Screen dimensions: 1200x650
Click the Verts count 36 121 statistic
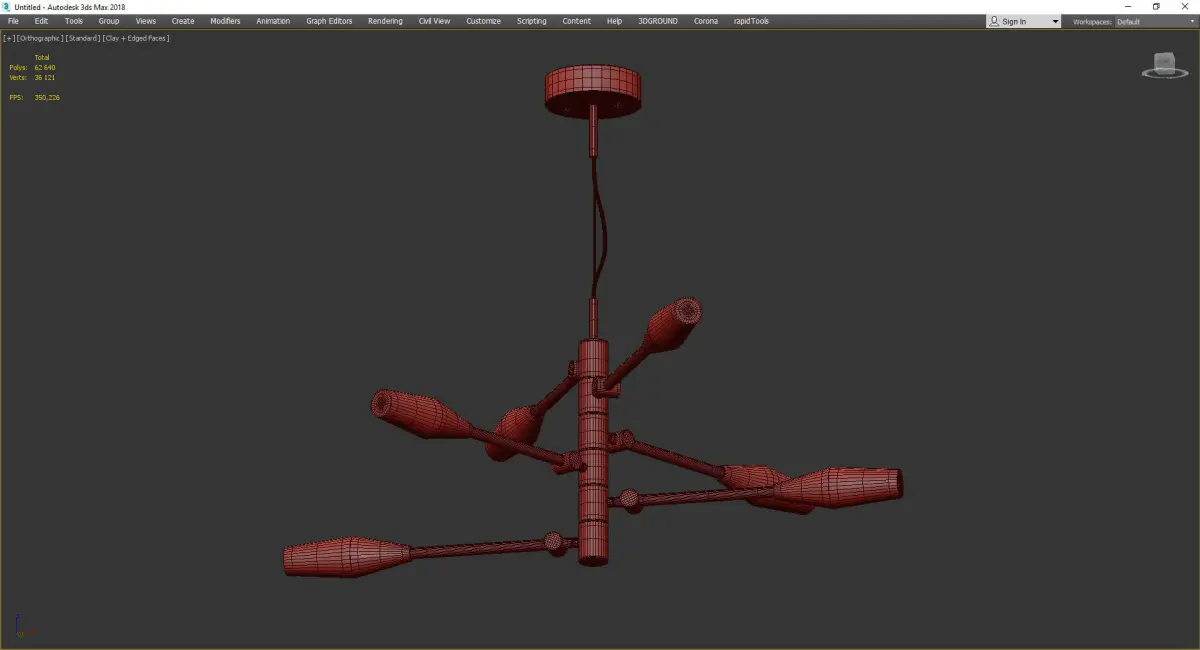[x=32, y=77]
